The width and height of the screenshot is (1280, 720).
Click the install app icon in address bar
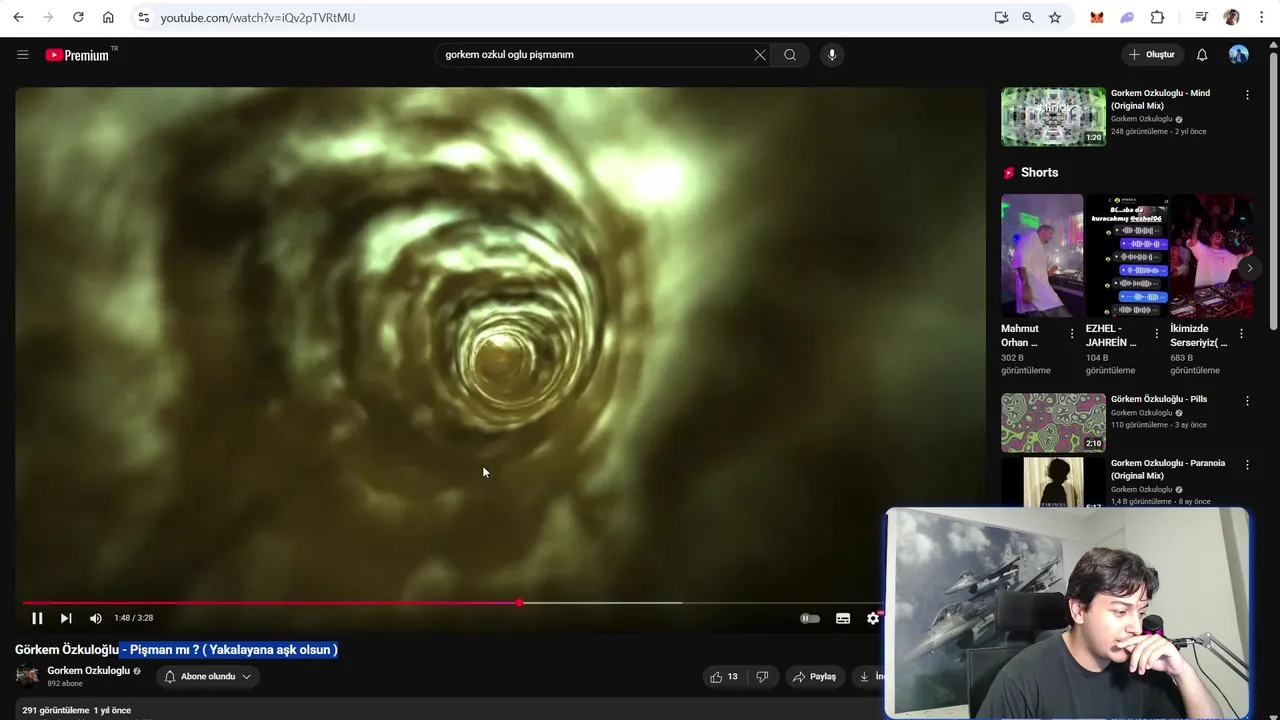coord(1001,17)
